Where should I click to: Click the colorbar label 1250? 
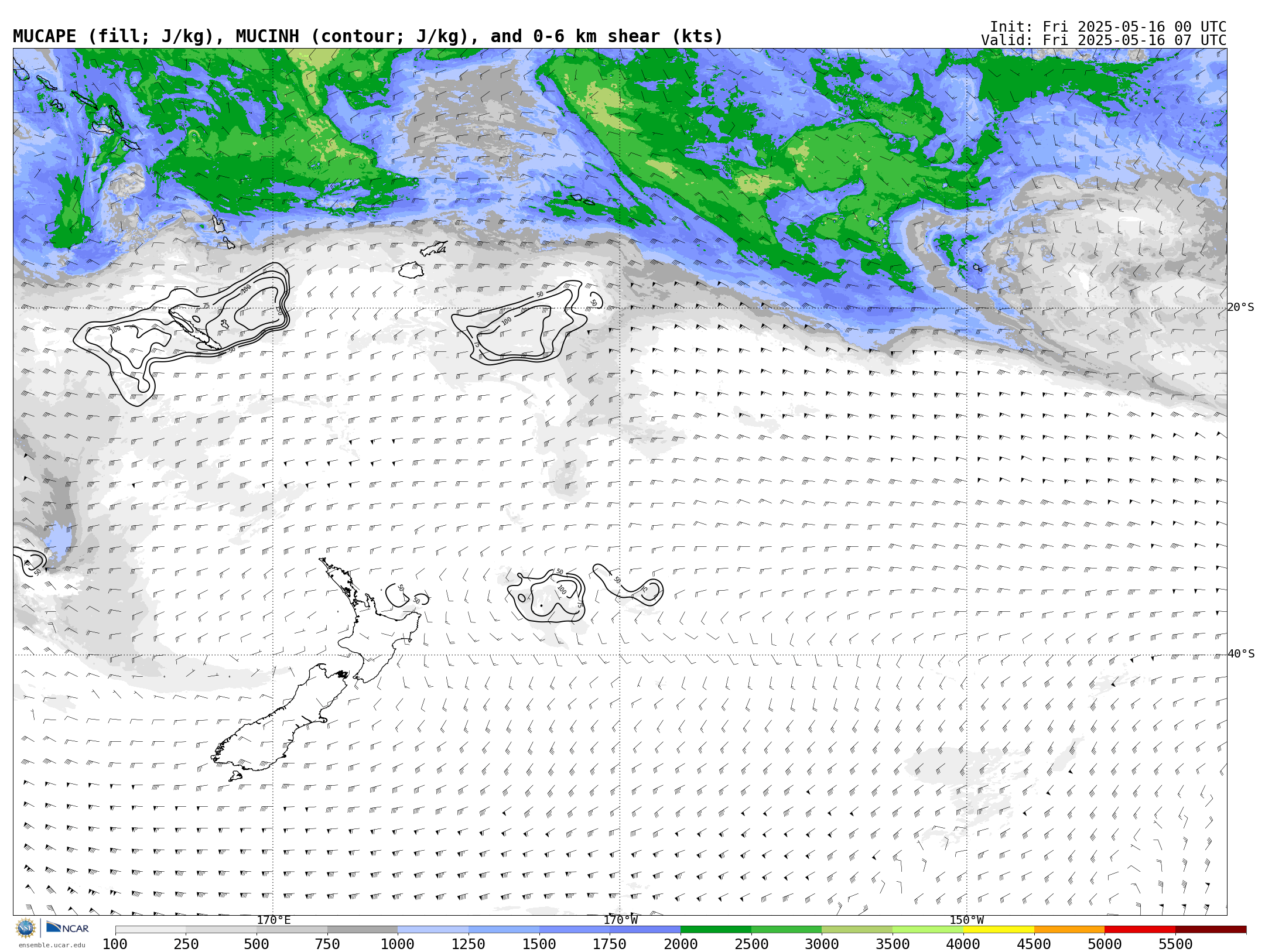click(469, 944)
